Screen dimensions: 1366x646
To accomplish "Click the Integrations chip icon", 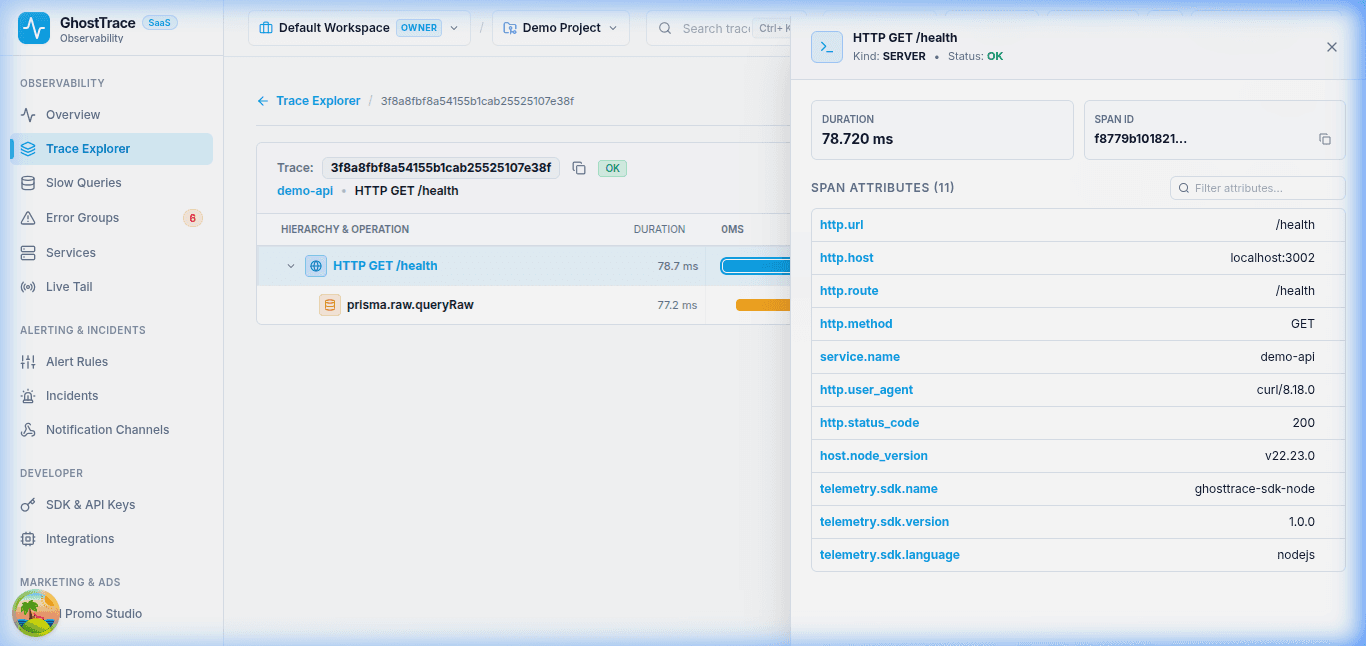I will [28, 539].
